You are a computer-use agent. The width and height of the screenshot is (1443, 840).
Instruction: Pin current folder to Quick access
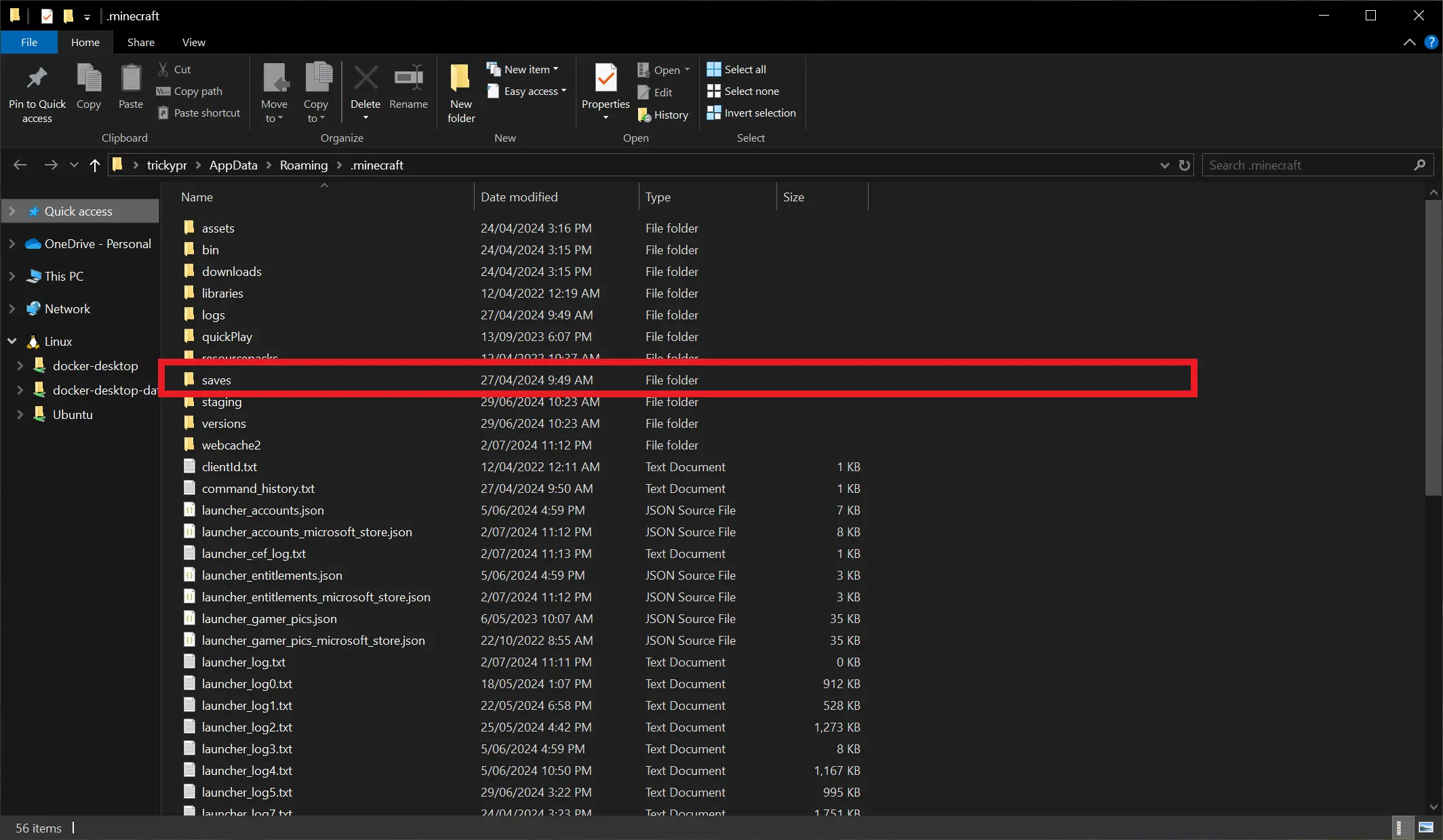37,93
